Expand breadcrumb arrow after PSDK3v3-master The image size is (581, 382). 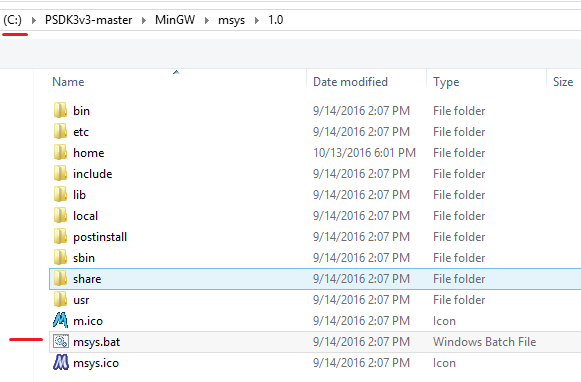click(144, 20)
